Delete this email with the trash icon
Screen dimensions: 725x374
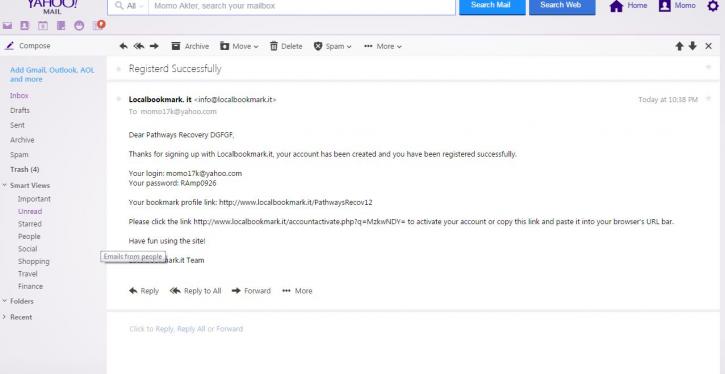pyautogui.click(x=286, y=46)
